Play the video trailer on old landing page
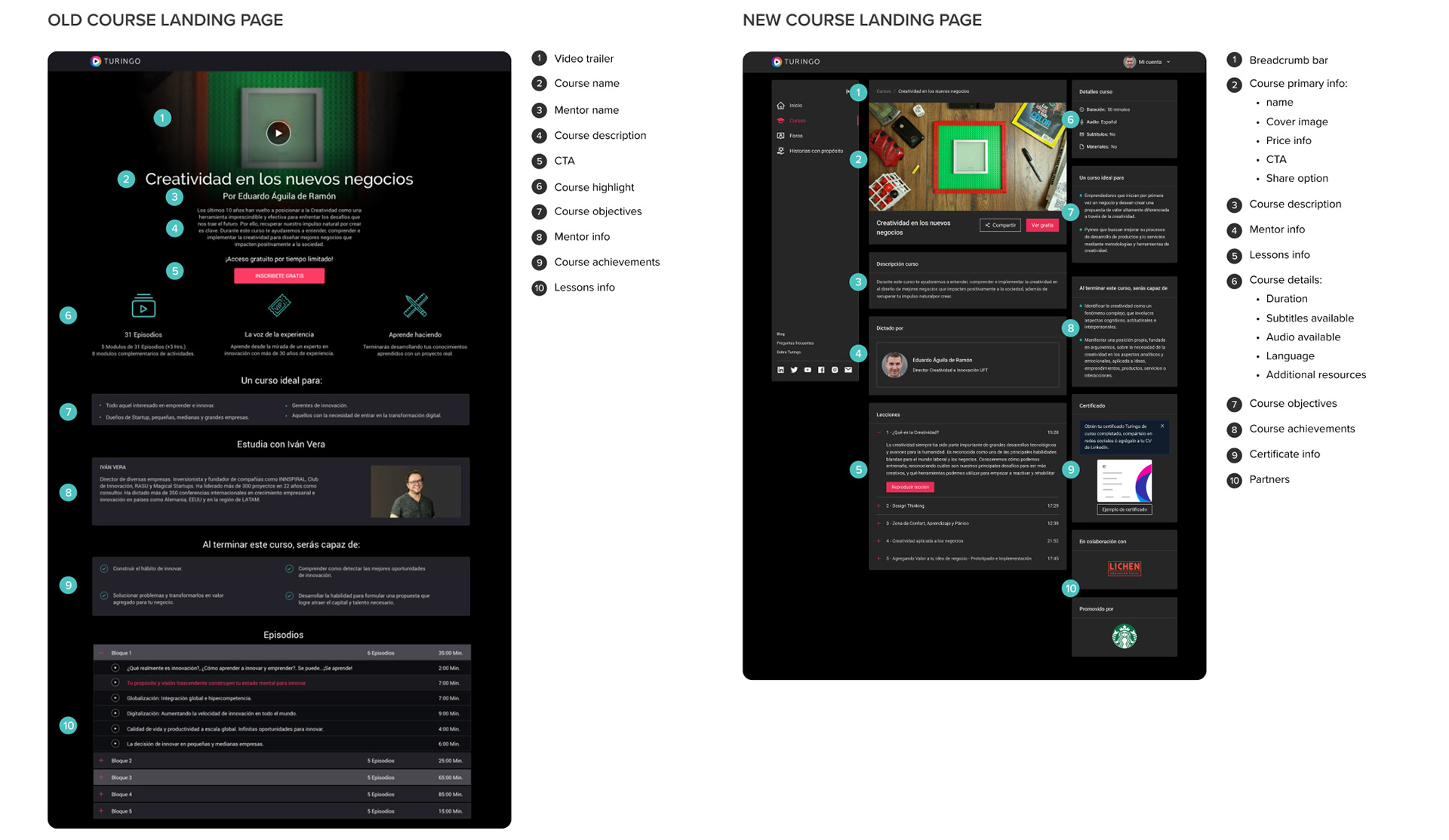Image resolution: width=1449 pixels, height=840 pixels. 278,133
